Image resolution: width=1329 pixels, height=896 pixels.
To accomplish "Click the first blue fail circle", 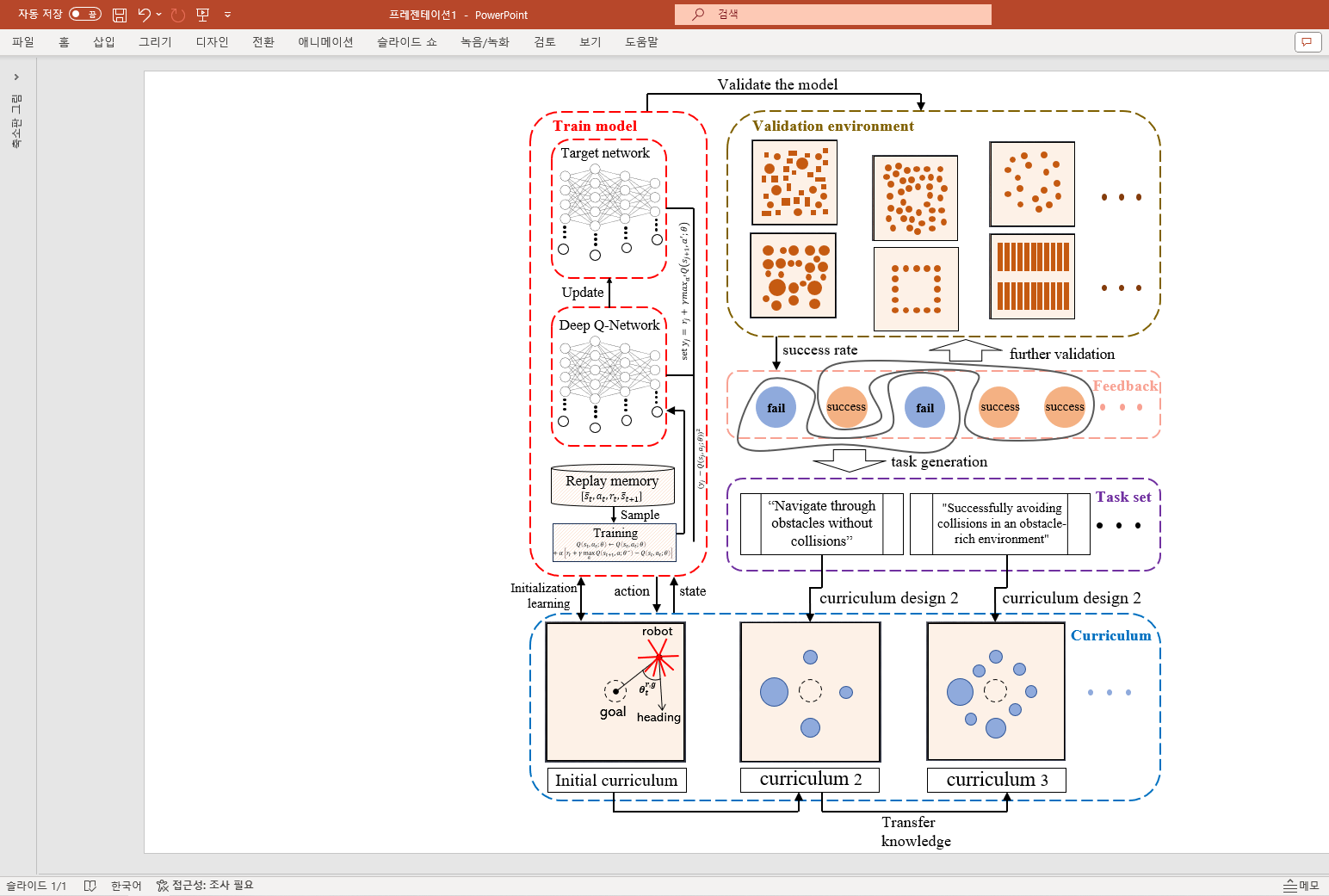I will coord(776,408).
